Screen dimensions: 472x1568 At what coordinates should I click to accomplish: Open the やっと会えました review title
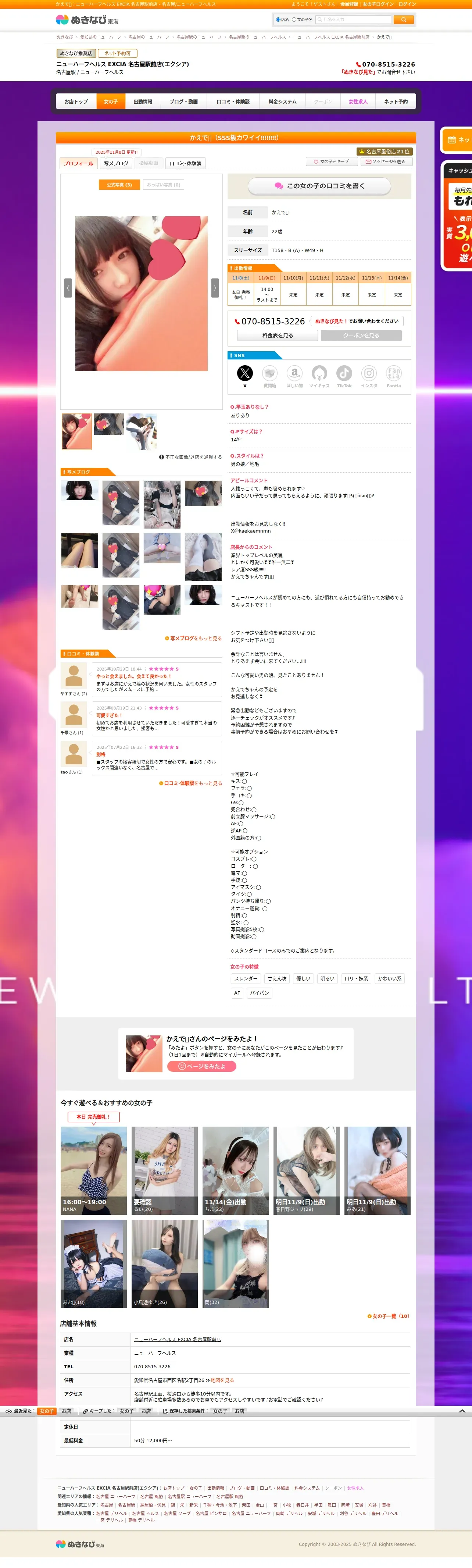pos(134,676)
